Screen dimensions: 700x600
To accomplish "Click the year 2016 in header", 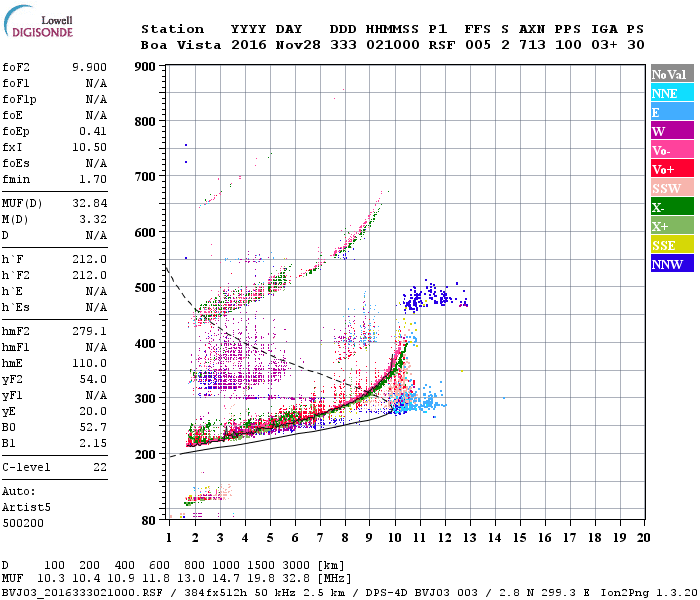I will [249, 45].
